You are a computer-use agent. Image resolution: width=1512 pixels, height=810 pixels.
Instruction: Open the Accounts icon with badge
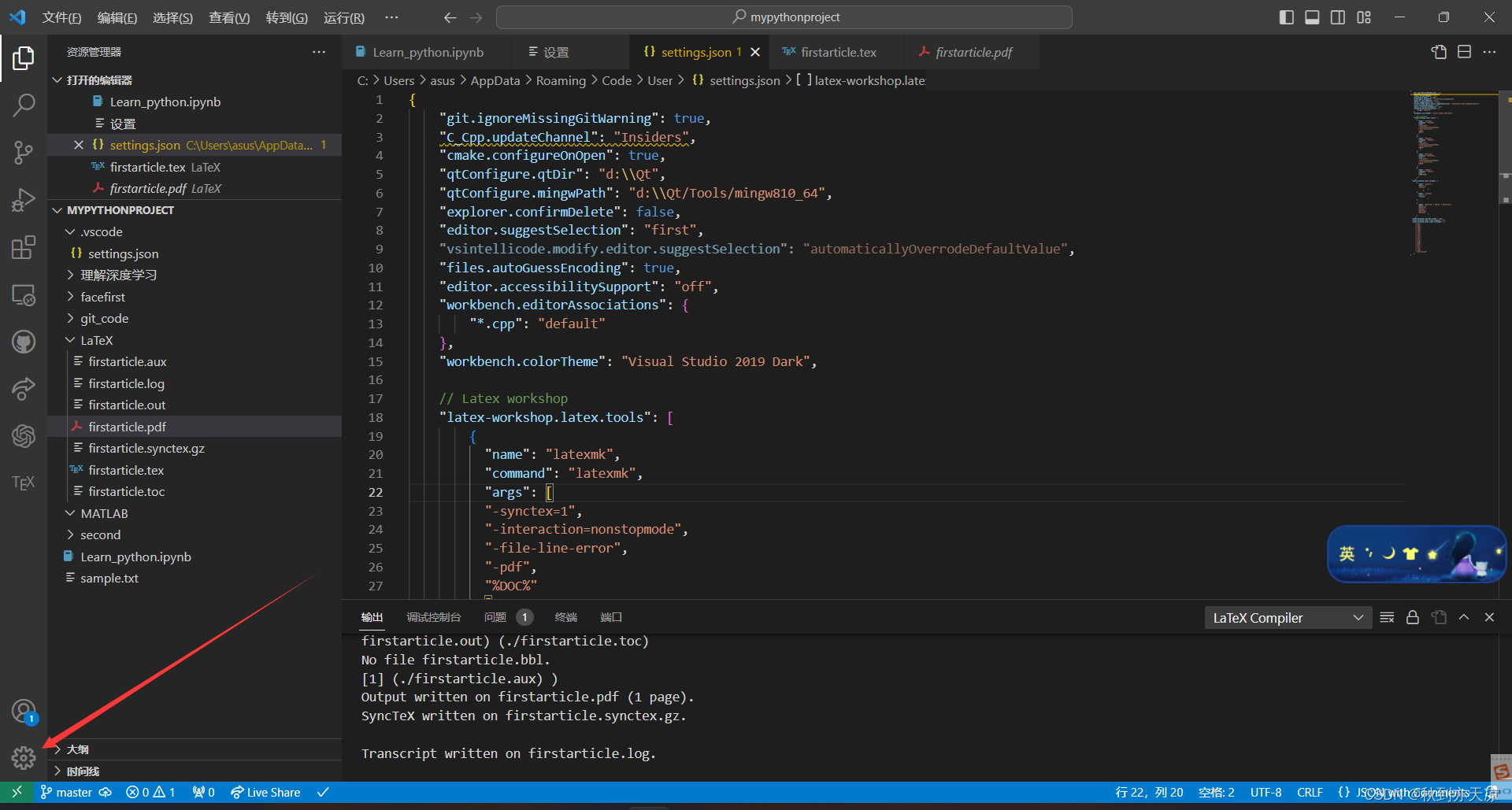pyautogui.click(x=24, y=712)
